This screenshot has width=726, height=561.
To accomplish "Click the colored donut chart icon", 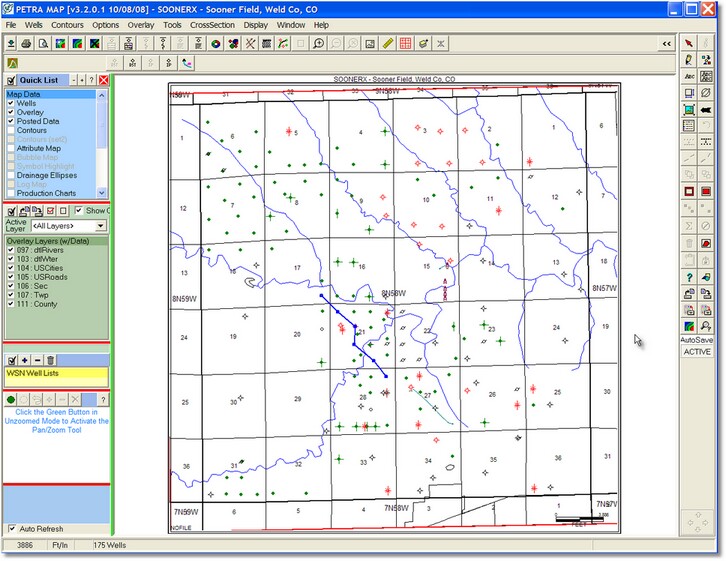I will point(215,44).
